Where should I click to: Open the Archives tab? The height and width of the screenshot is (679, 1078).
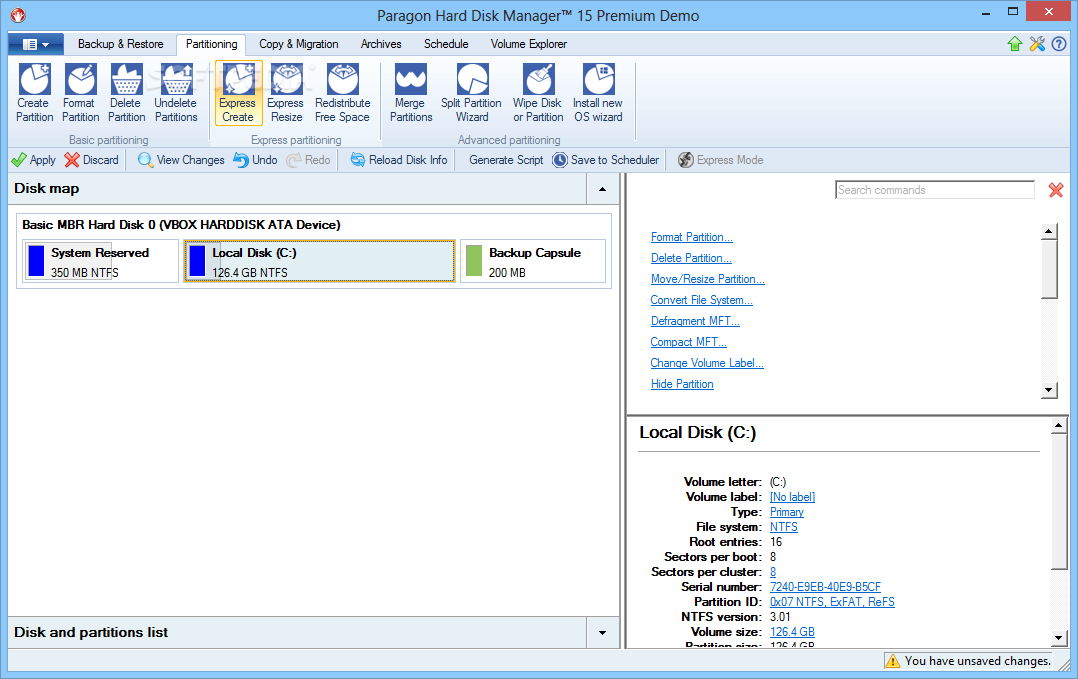381,44
